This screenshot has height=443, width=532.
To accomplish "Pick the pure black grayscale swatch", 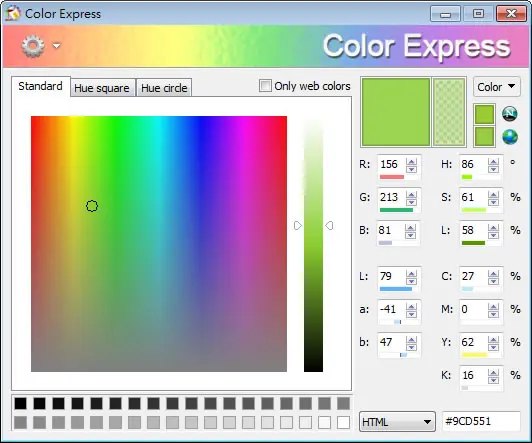I will click(20, 403).
